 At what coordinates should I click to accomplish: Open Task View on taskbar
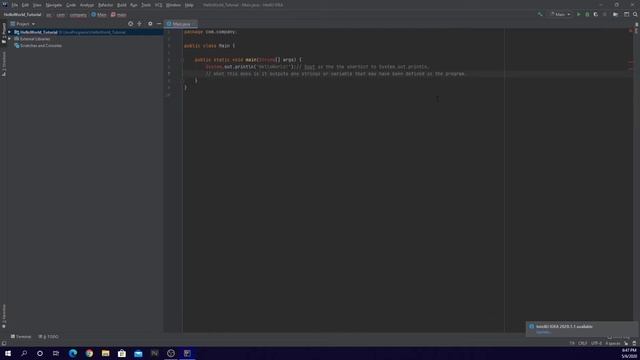56,353
